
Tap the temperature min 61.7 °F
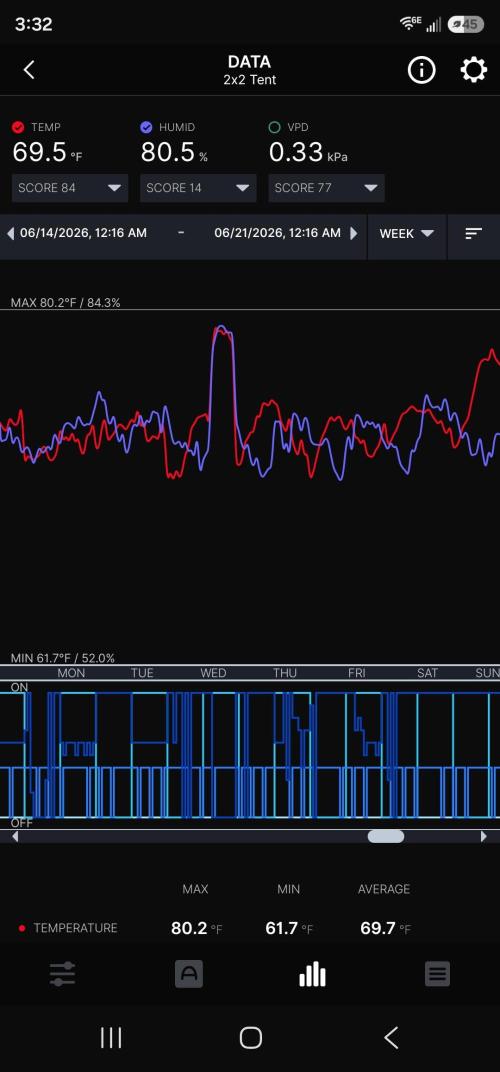(290, 928)
